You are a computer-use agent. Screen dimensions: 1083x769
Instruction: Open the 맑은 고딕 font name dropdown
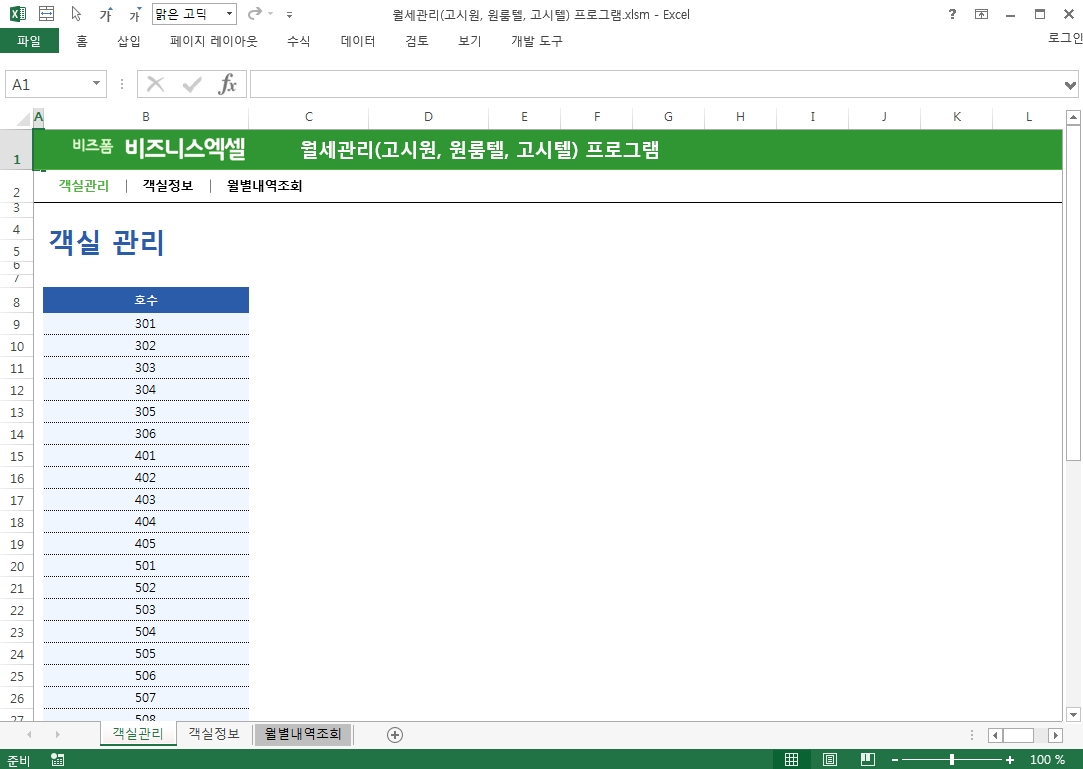point(229,14)
